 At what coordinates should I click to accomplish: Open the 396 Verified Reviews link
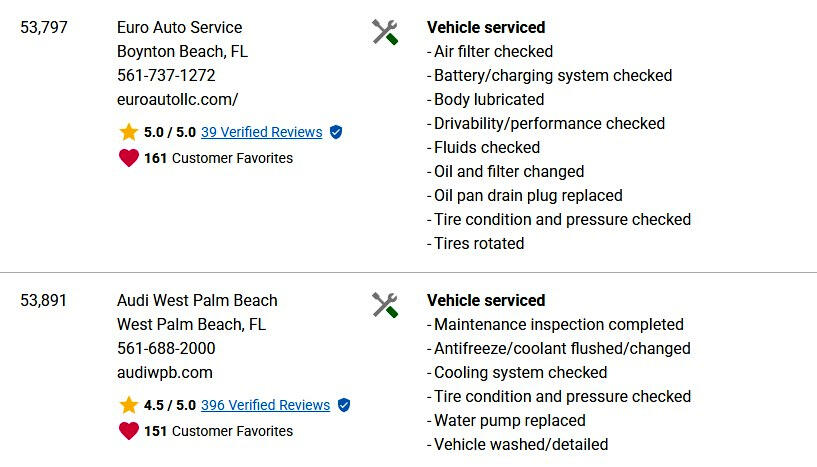click(265, 405)
